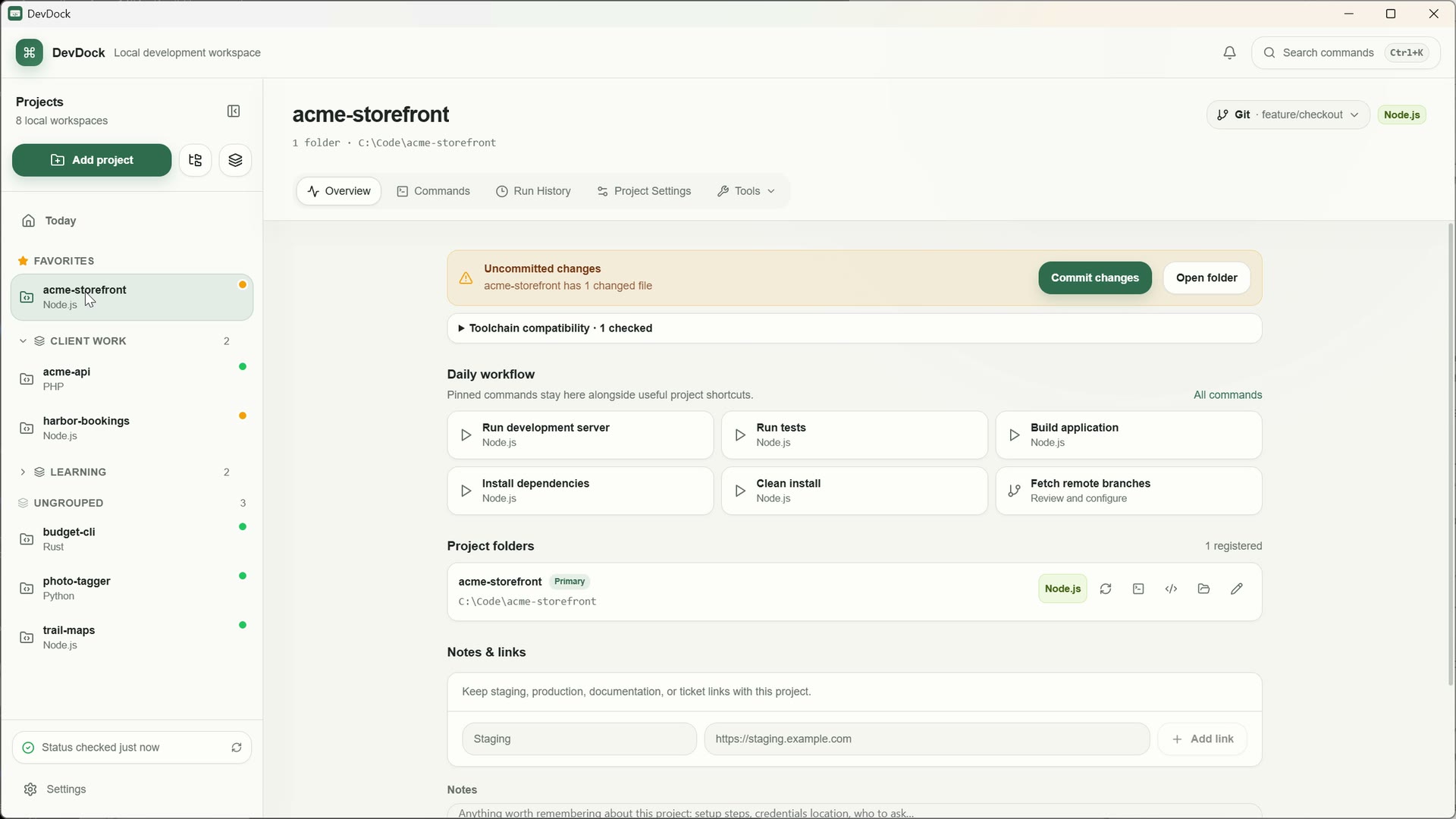Viewport: 1456px width, 819px height.
Task: Click the Add link button
Action: point(1203,739)
